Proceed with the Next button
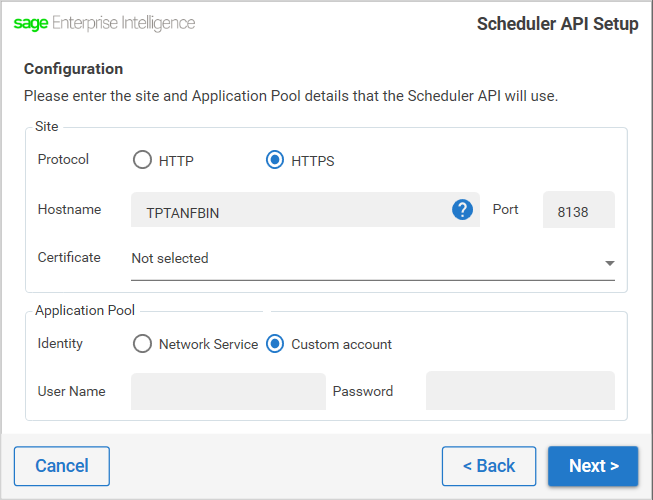 click(x=593, y=466)
